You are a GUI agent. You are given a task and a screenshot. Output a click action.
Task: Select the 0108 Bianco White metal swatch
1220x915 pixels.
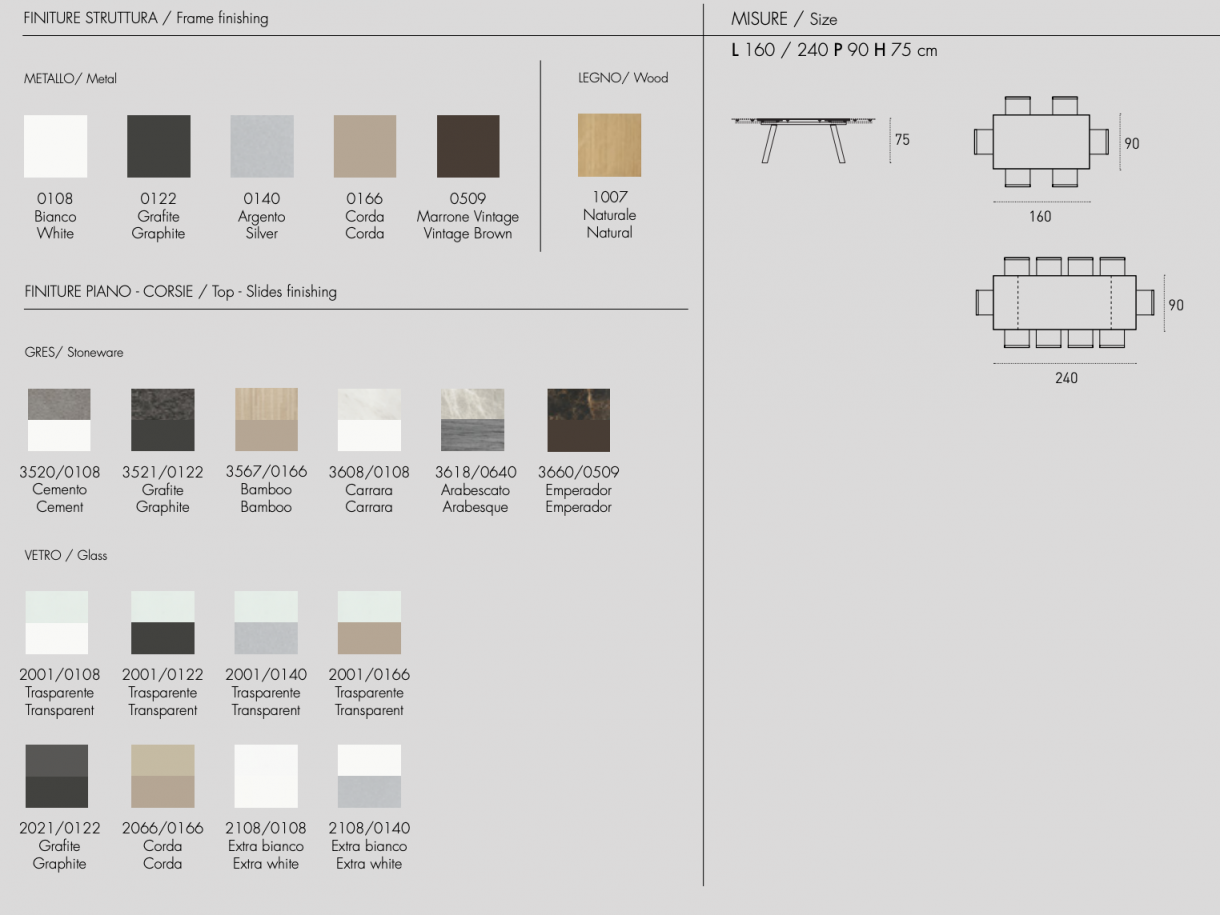click(56, 146)
